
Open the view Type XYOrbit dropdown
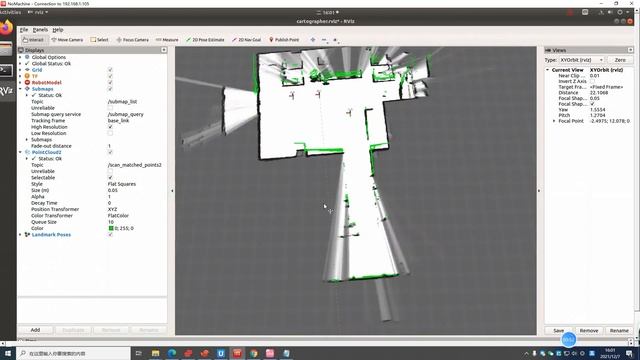click(x=581, y=60)
